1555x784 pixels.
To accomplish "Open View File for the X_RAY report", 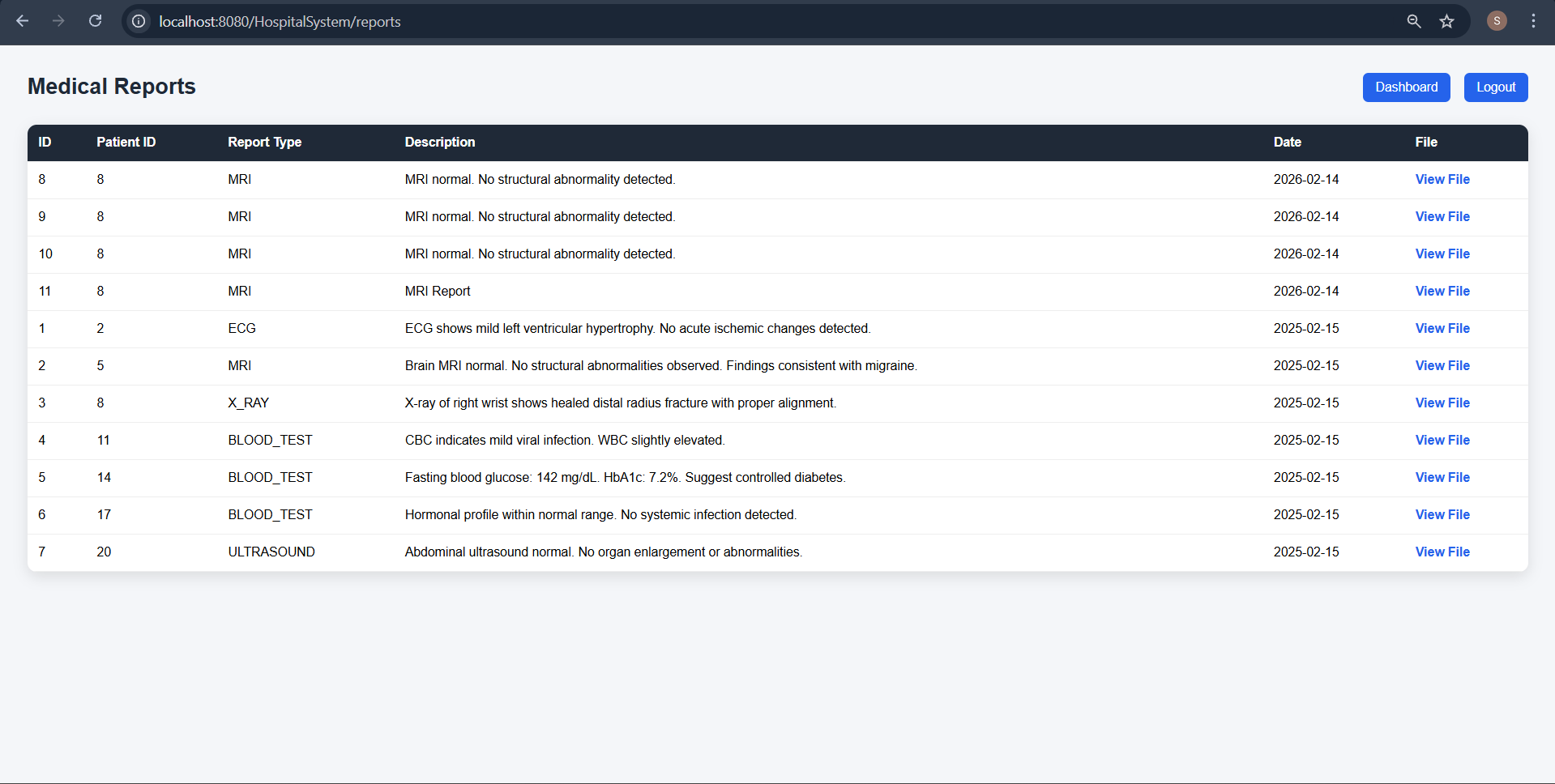I will coord(1442,403).
